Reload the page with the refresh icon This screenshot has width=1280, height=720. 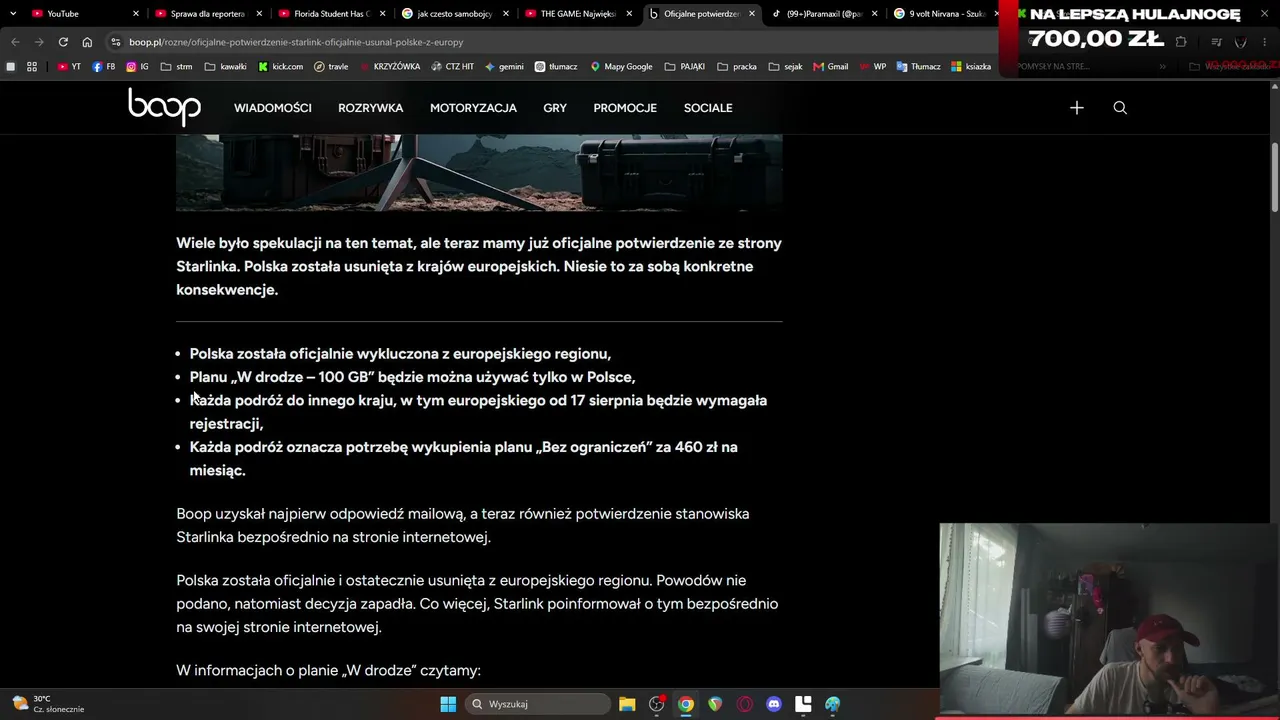[x=63, y=42]
